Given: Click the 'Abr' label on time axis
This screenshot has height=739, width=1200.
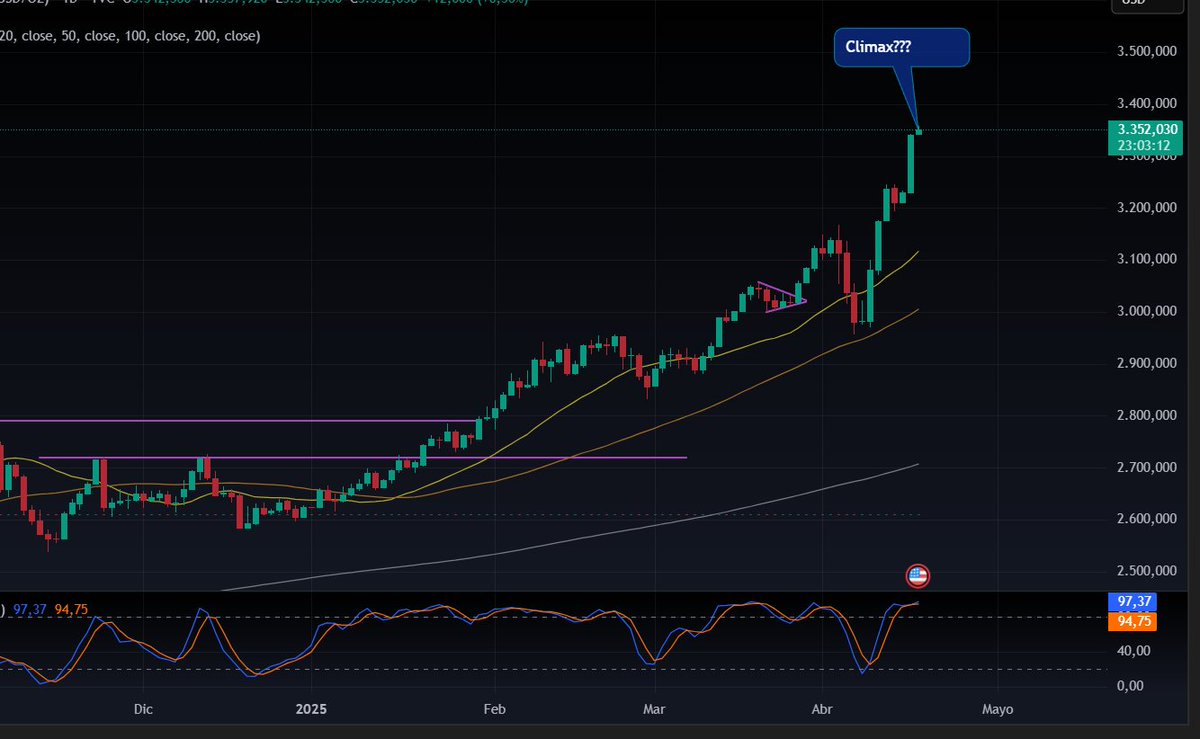Looking at the screenshot, I should (x=822, y=709).
